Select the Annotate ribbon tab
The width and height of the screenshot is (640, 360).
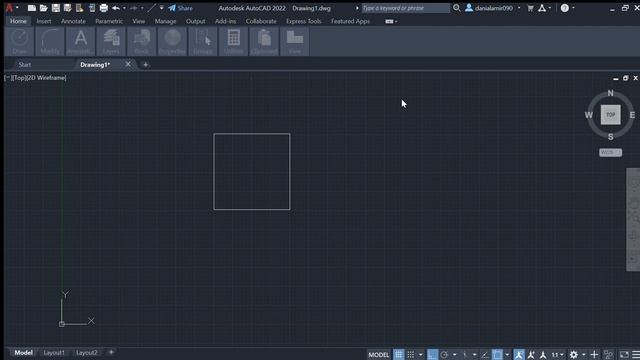(73, 21)
